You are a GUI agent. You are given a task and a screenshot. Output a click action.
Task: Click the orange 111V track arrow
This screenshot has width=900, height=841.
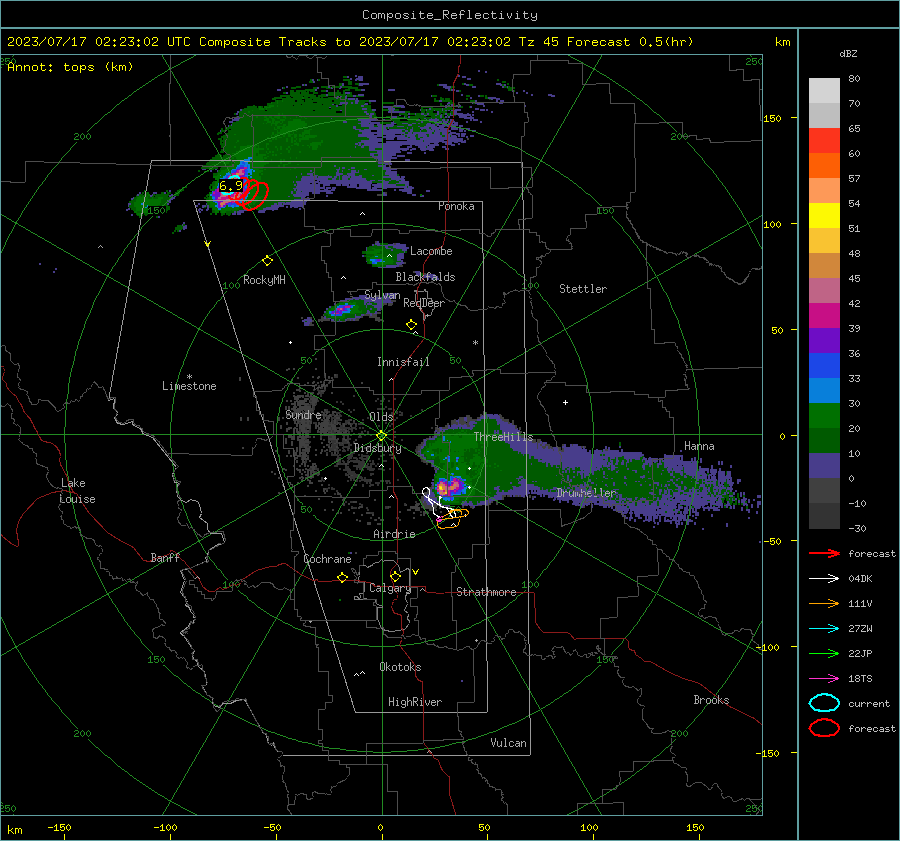point(824,603)
